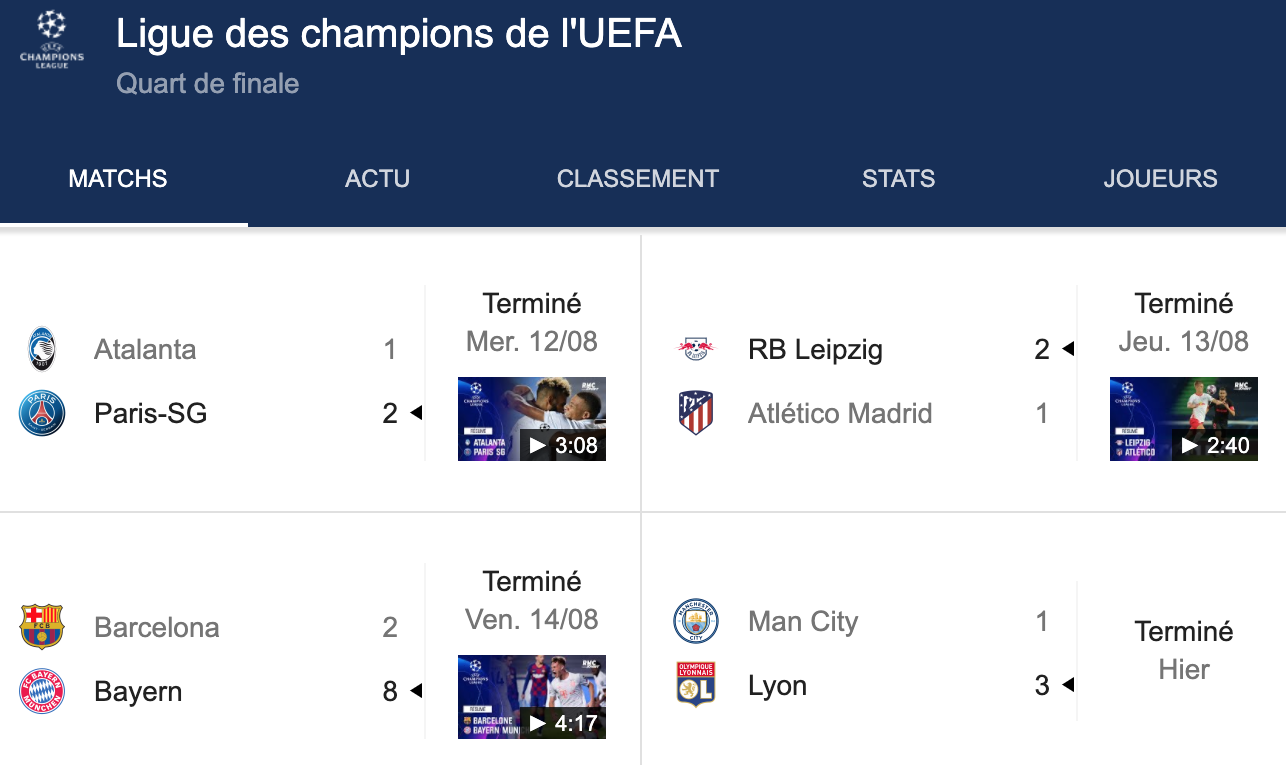Image resolution: width=1286 pixels, height=765 pixels.
Task: Select the STATS tab
Action: pyautogui.click(x=899, y=179)
